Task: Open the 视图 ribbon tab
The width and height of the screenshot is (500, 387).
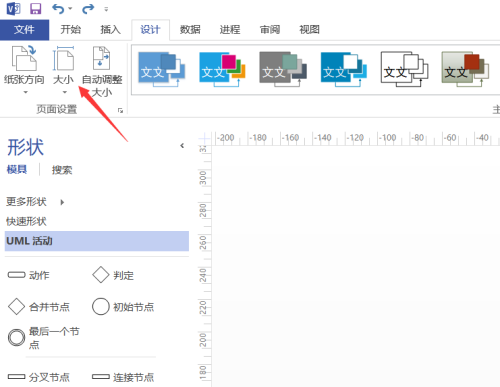Action: click(x=309, y=30)
